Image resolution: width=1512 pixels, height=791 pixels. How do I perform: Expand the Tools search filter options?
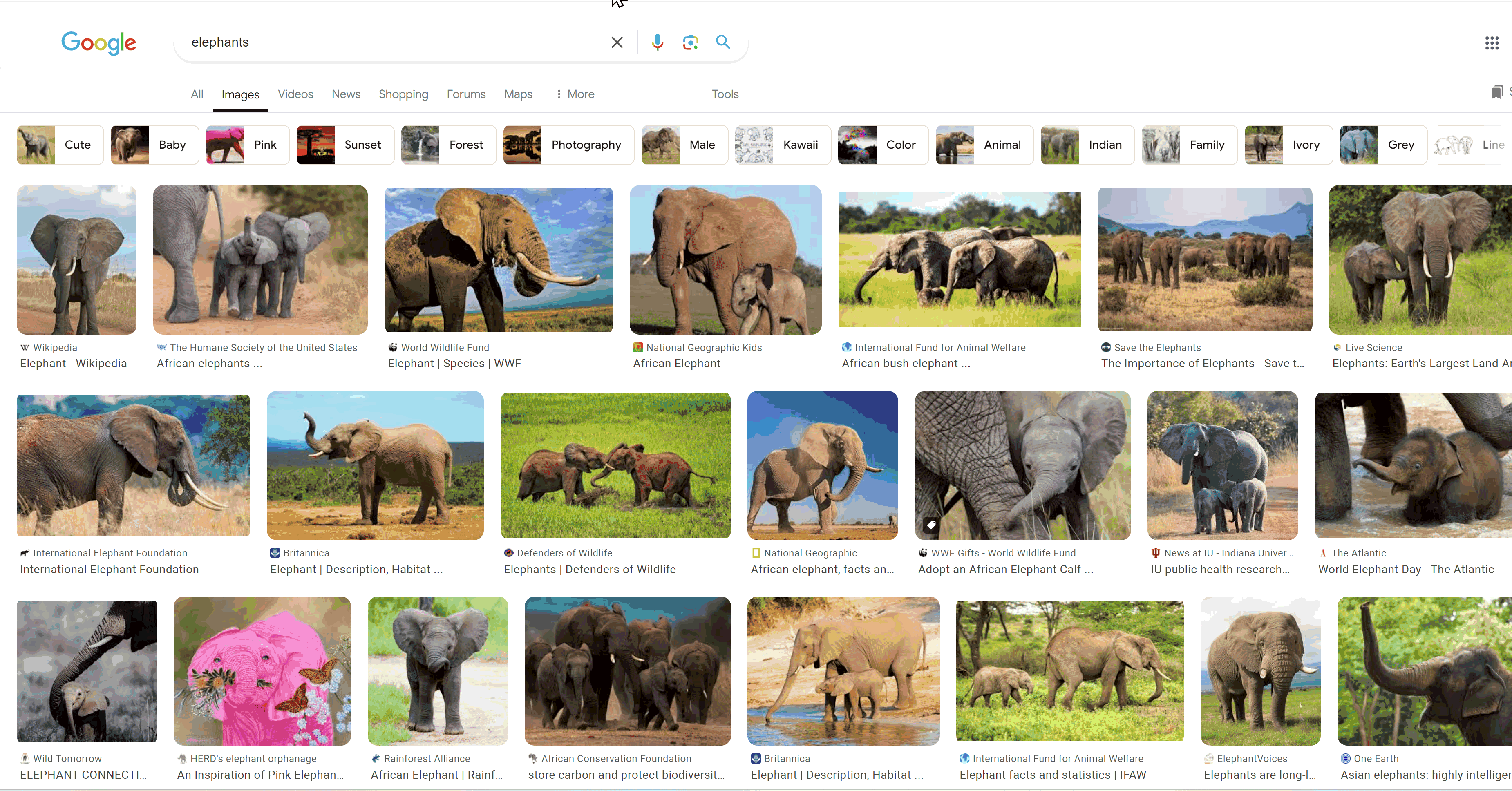[725, 93]
